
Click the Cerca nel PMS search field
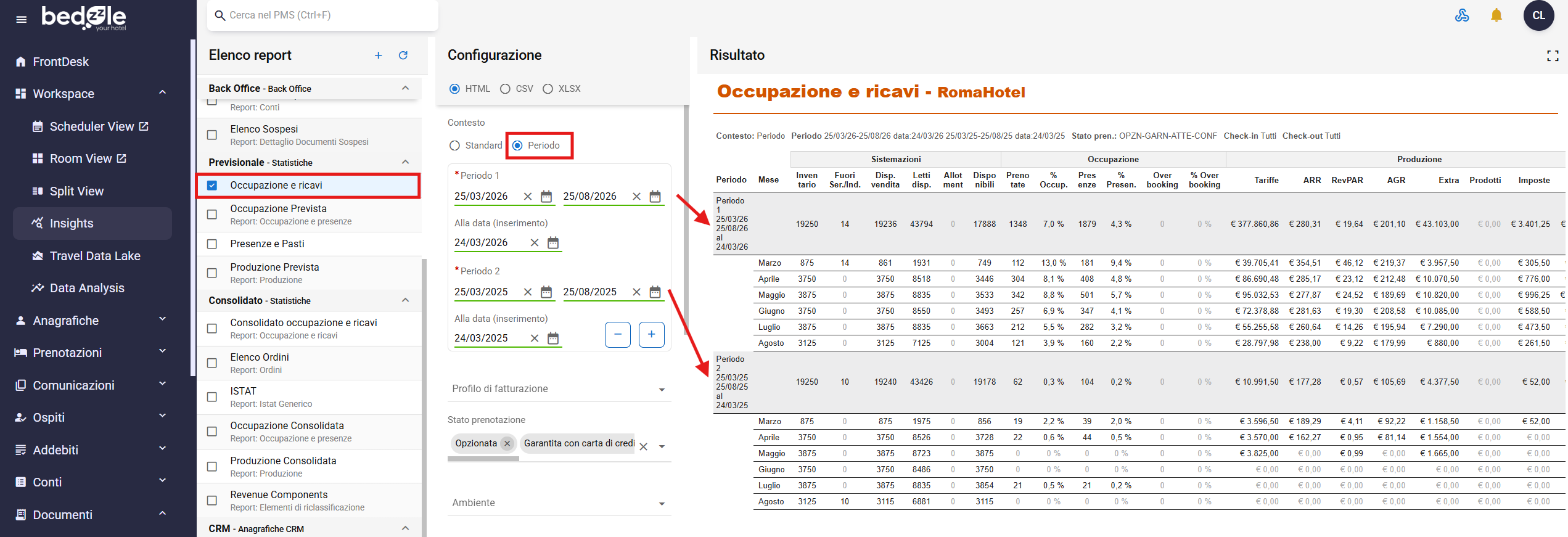pos(323,15)
